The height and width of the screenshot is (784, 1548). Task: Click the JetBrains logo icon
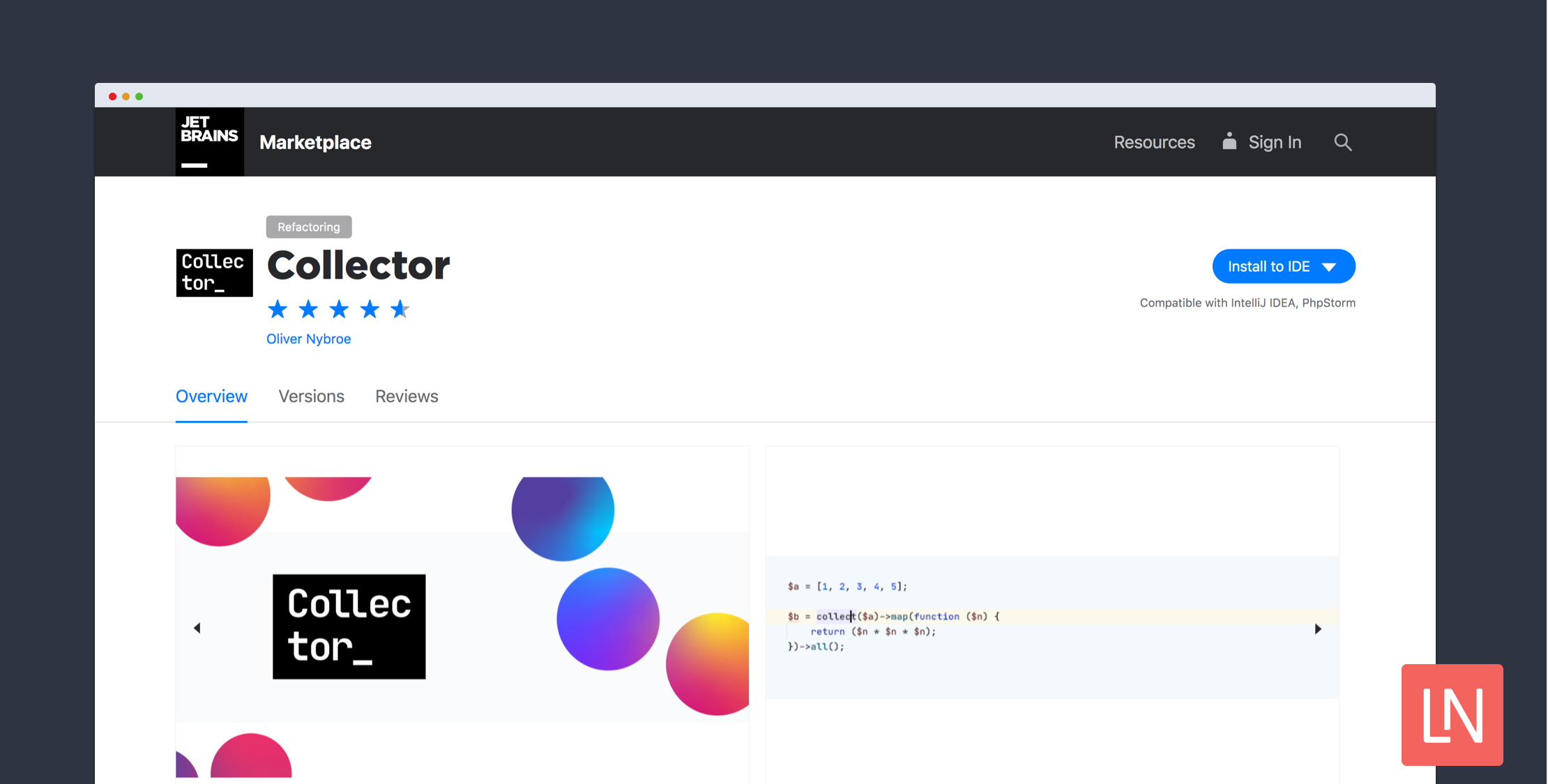(x=208, y=140)
